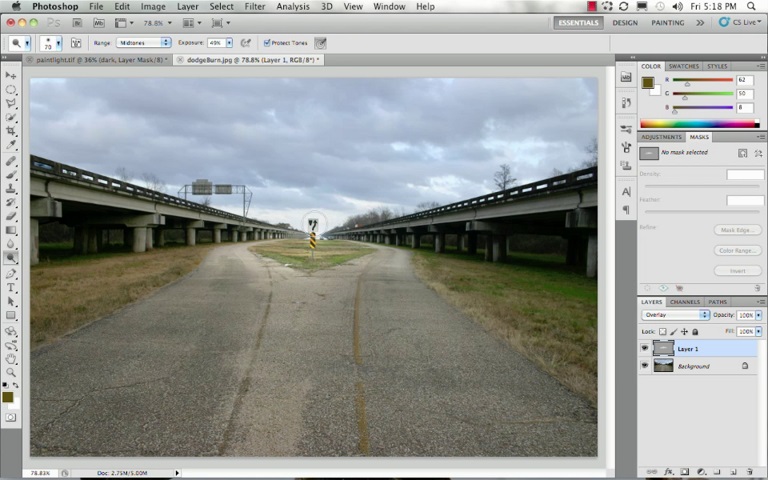Select the Polygonal Lasso tool
This screenshot has height=480, width=768.
pos(11,103)
